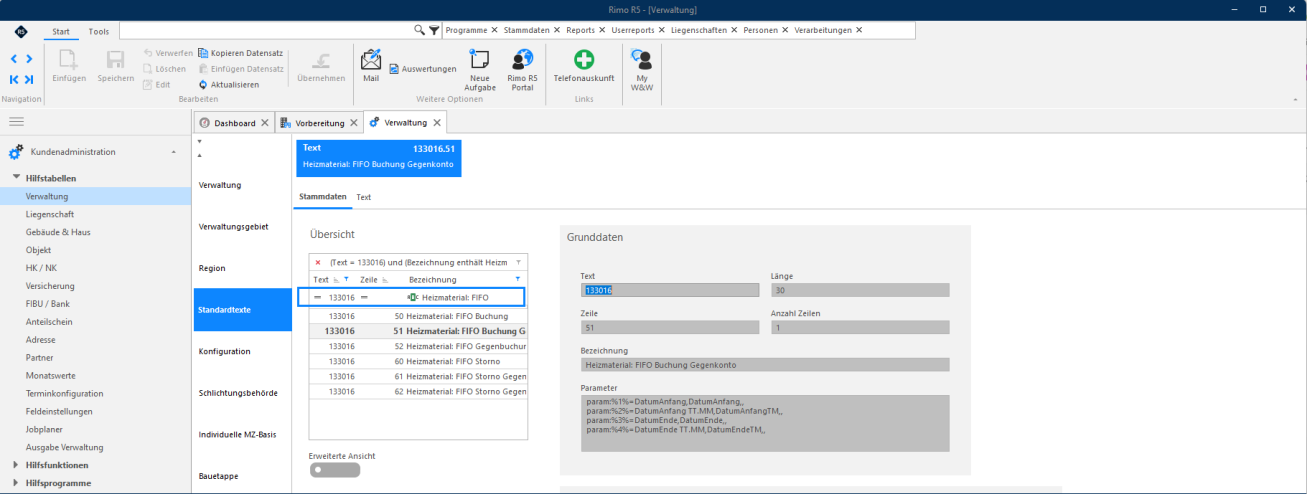Click Löschen in Bearbeiten group
This screenshot has width=1307, height=494.
click(x=164, y=69)
